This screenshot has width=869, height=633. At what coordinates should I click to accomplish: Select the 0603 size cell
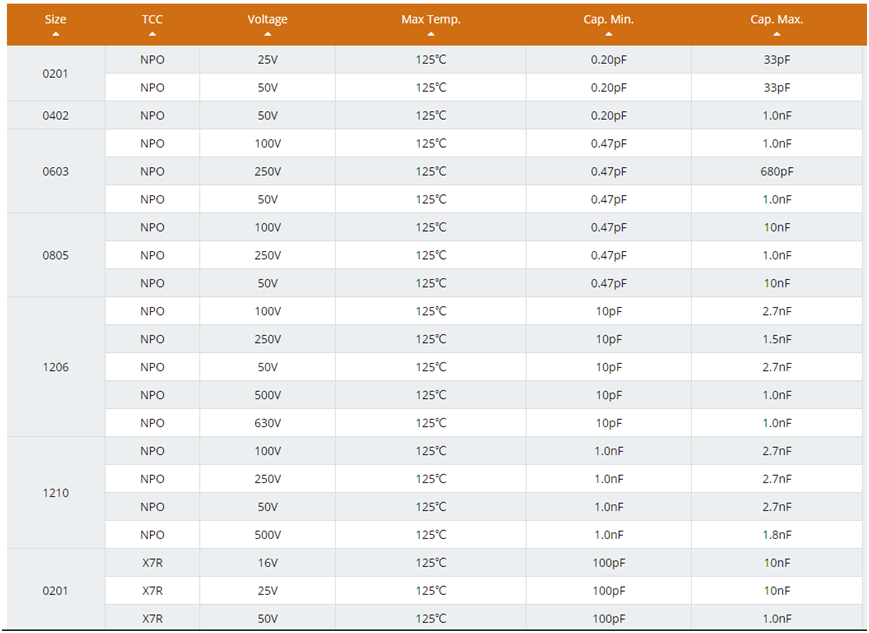55,171
